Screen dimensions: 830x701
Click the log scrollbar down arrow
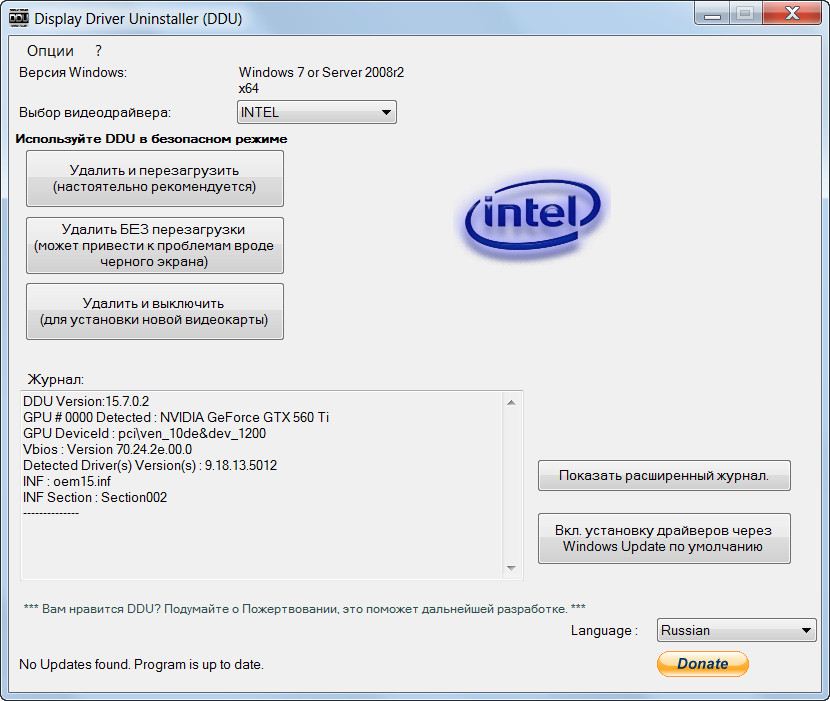tap(512, 568)
